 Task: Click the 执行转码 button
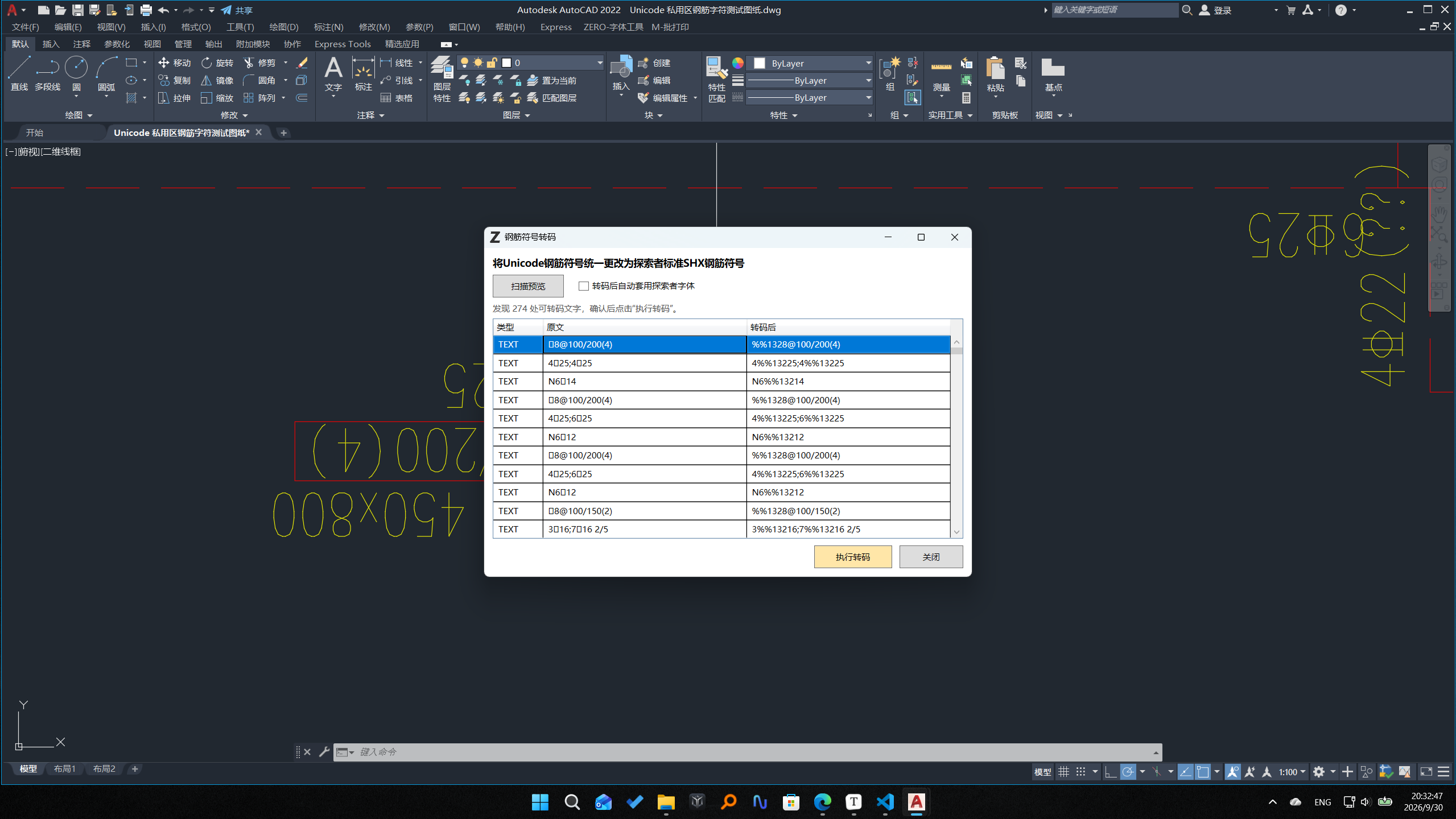[852, 557]
